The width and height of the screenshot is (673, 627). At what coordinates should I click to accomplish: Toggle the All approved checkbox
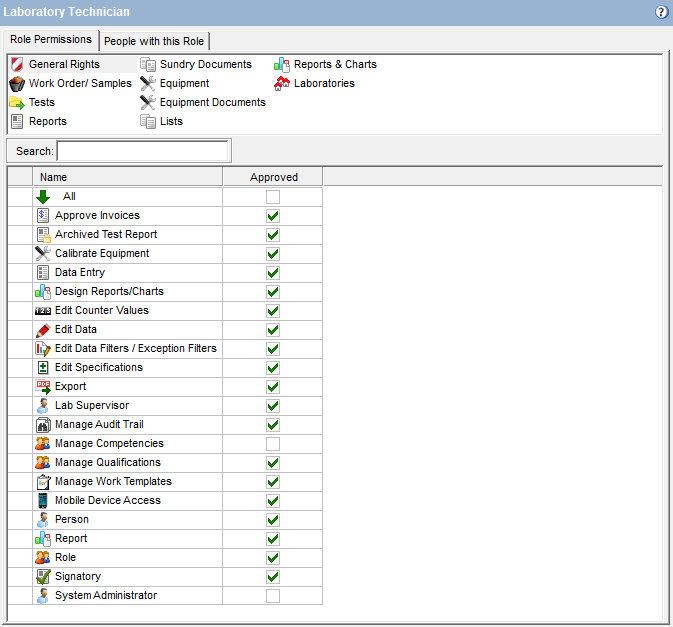pos(273,197)
